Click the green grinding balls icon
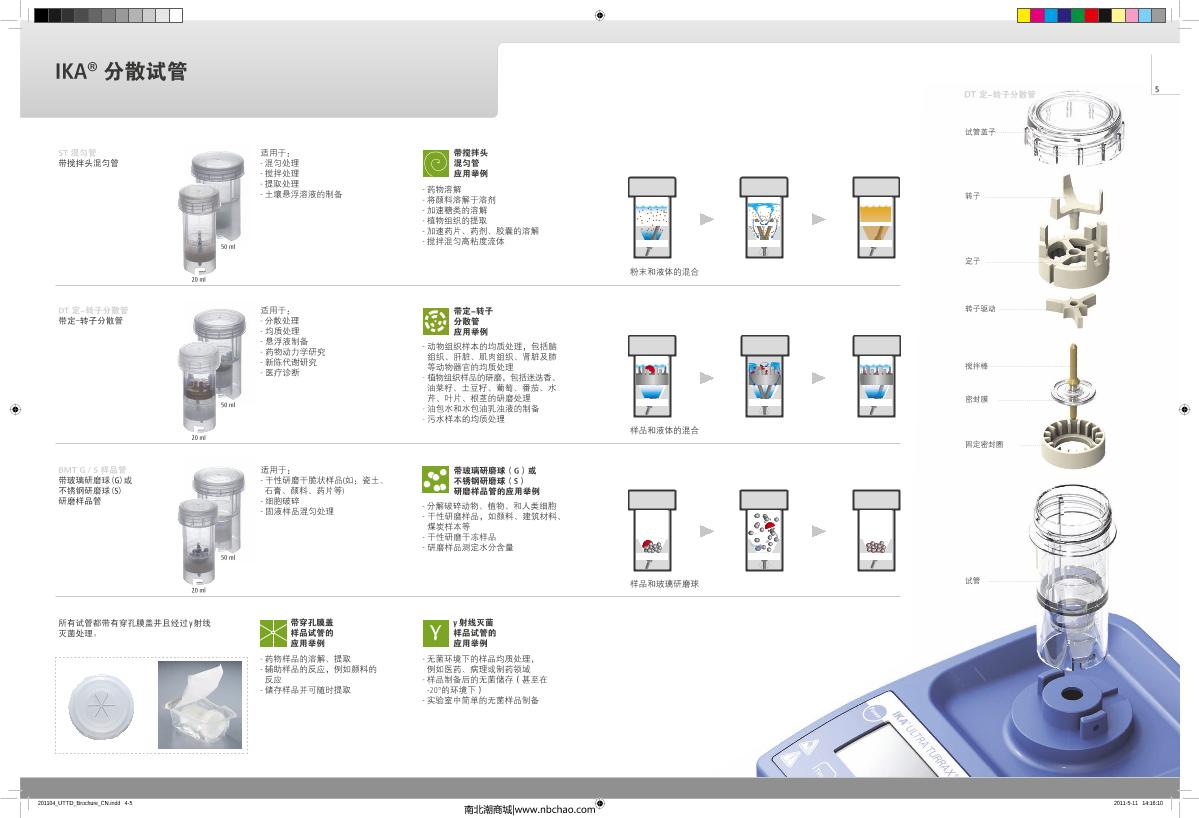This screenshot has width=1199, height=818. (435, 480)
